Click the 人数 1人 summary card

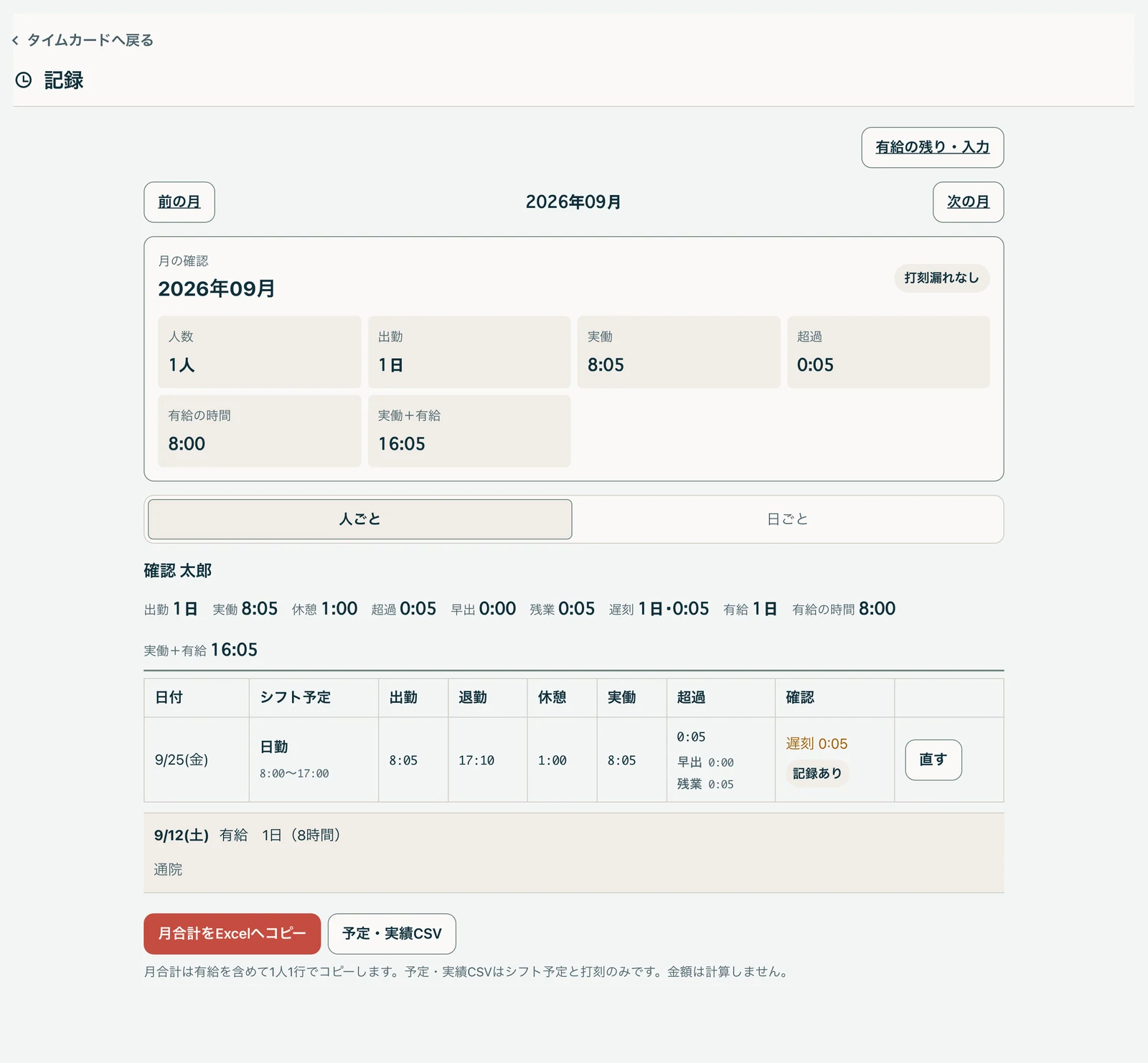pyautogui.click(x=260, y=352)
